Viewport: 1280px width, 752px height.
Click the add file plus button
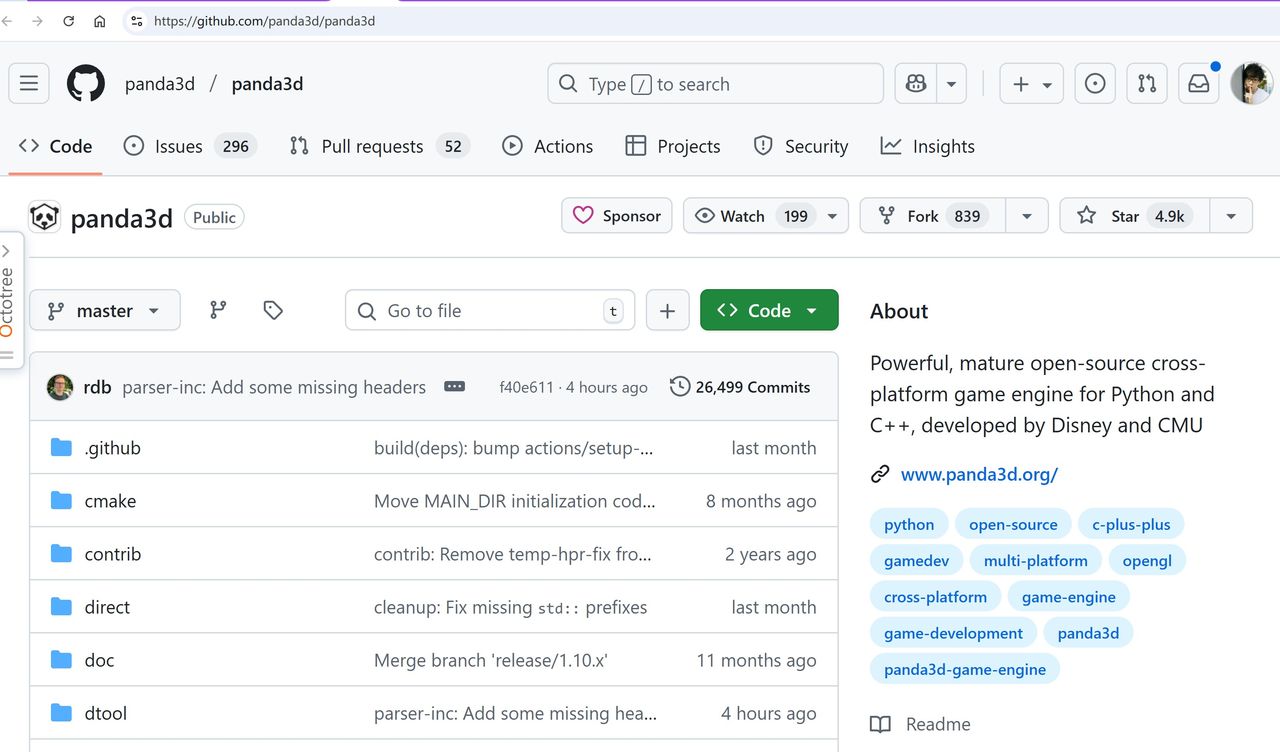(667, 311)
